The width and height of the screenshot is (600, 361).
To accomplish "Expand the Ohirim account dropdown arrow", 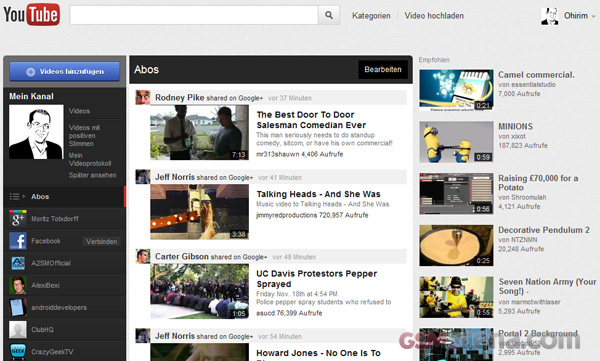I will [x=593, y=16].
